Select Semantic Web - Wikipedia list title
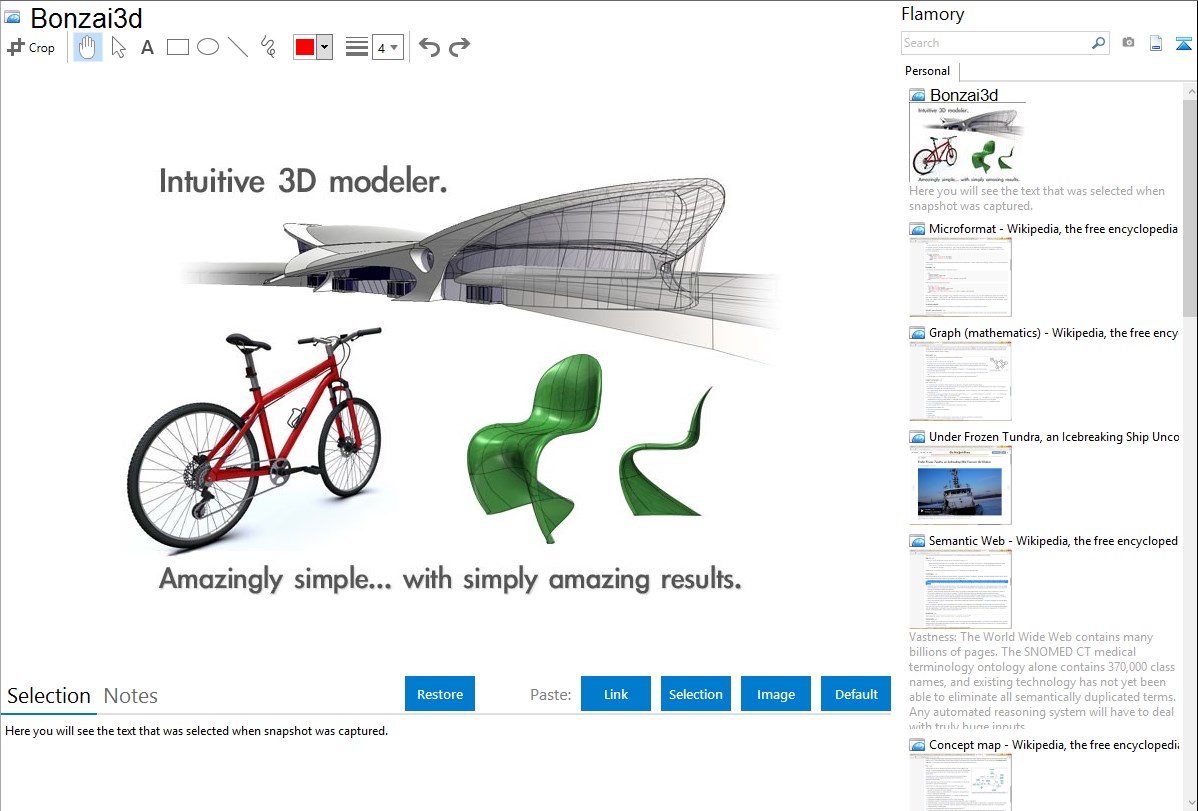1198x811 pixels. [1054, 540]
